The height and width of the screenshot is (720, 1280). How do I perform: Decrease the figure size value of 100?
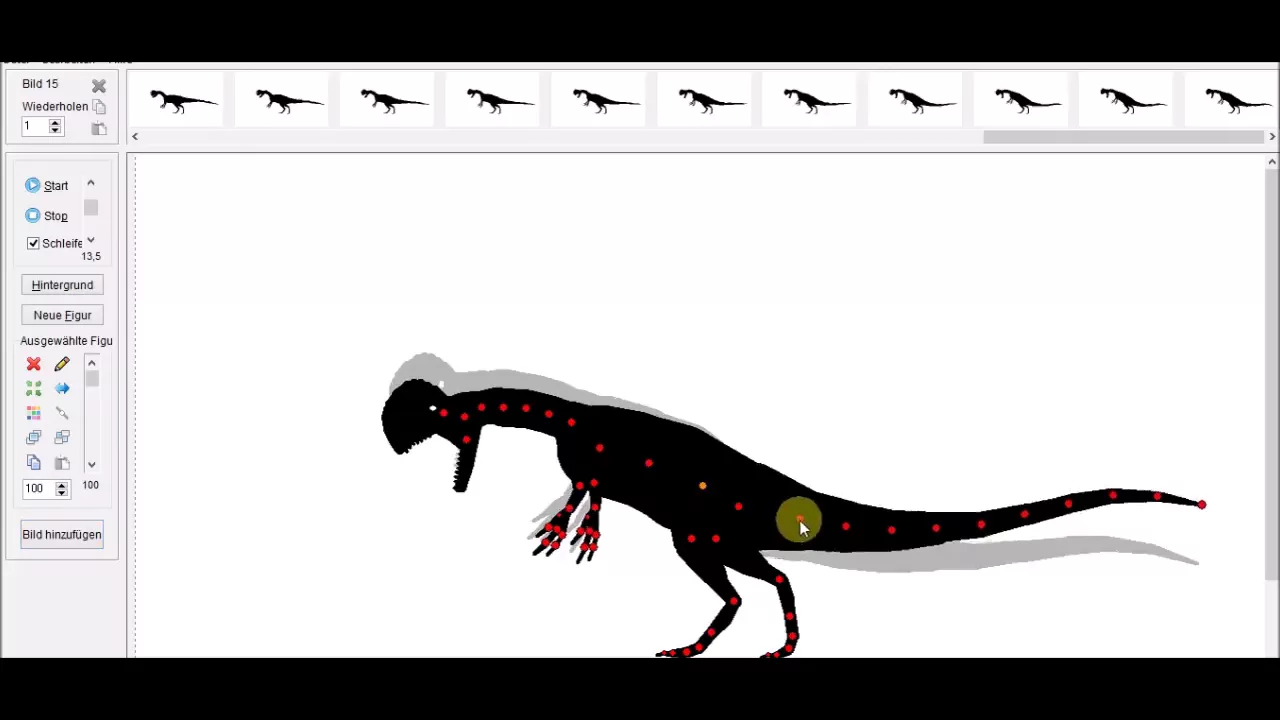click(62, 493)
